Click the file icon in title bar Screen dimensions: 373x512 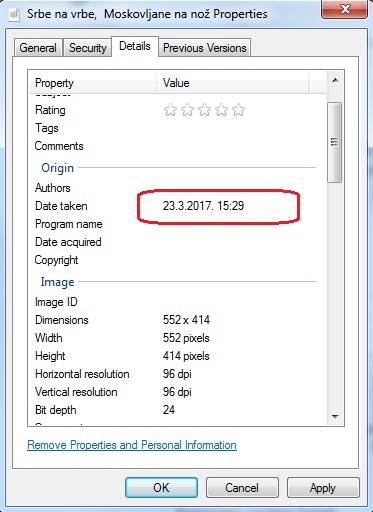(14, 14)
